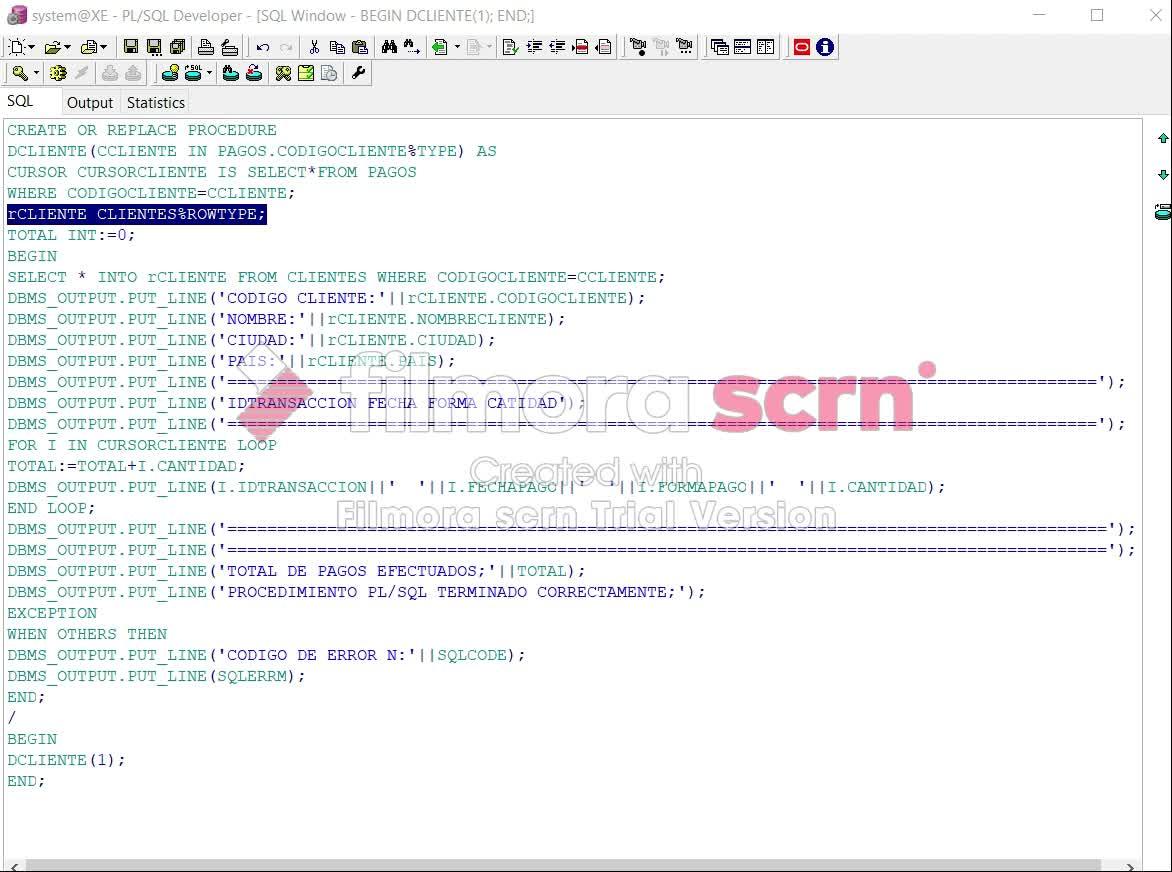Click the Execute gear icon
The width and height of the screenshot is (1172, 872).
click(58, 73)
